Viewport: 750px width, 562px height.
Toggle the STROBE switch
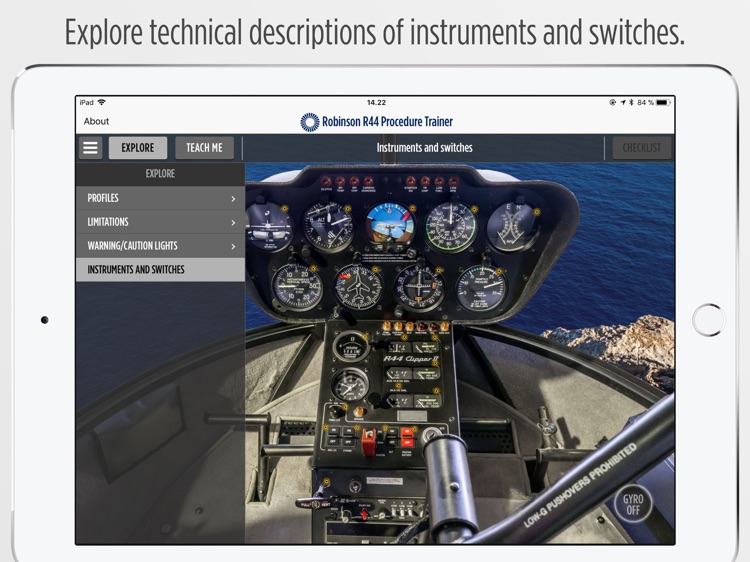click(349, 439)
